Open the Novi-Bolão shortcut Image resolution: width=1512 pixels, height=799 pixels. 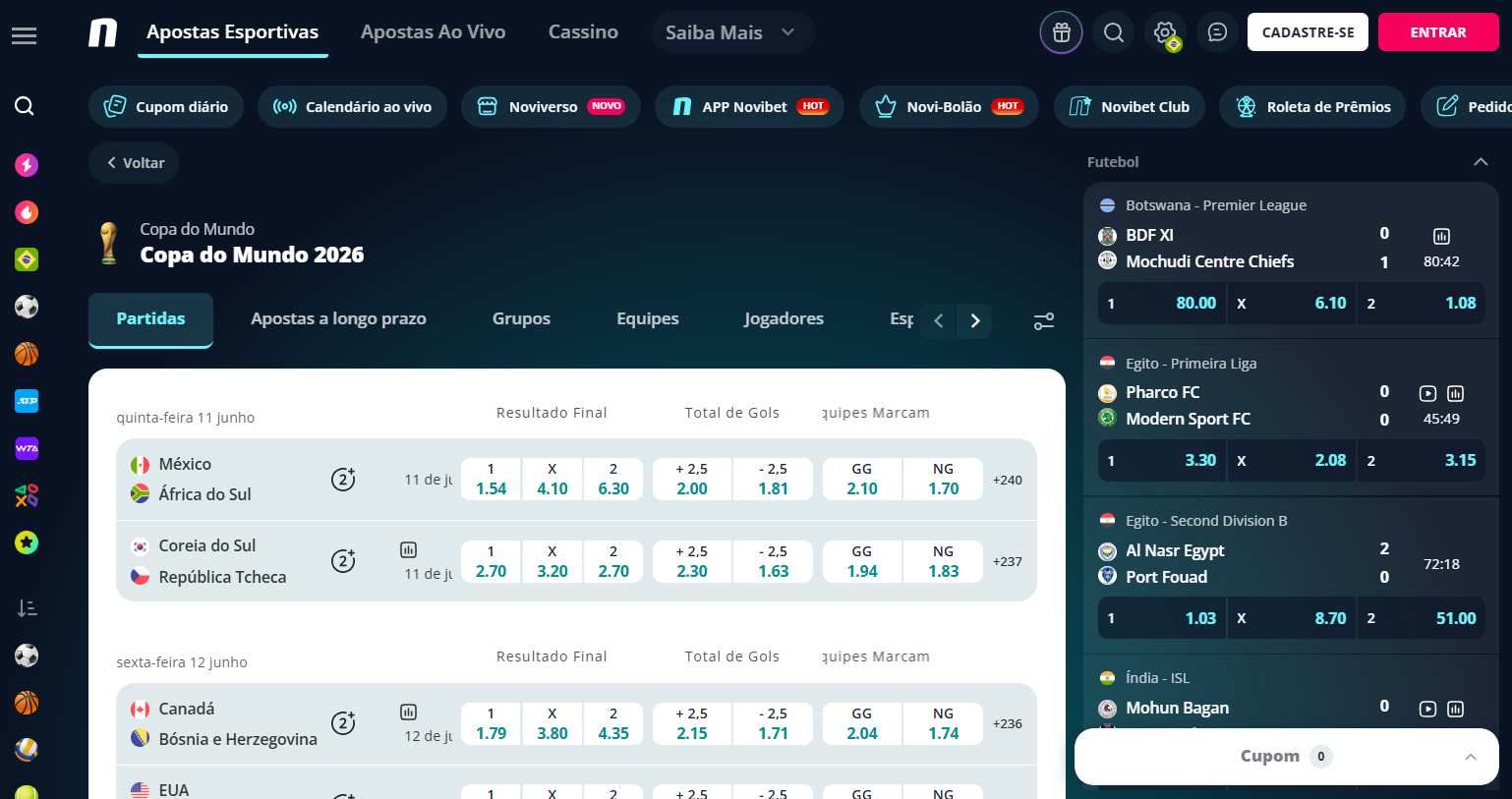tap(949, 106)
